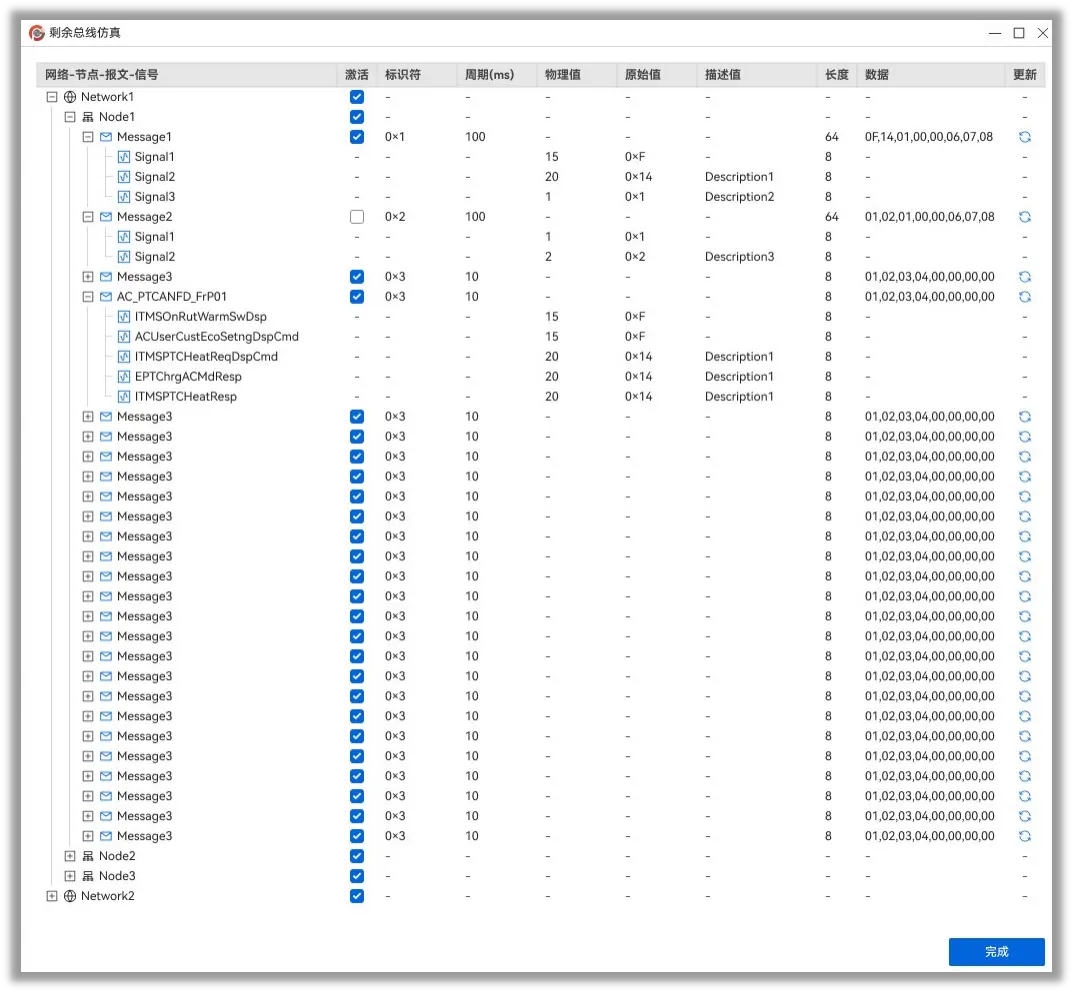The height and width of the screenshot is (993, 1074).
Task: Enable Message2 activation checkbox
Action: coord(357,217)
